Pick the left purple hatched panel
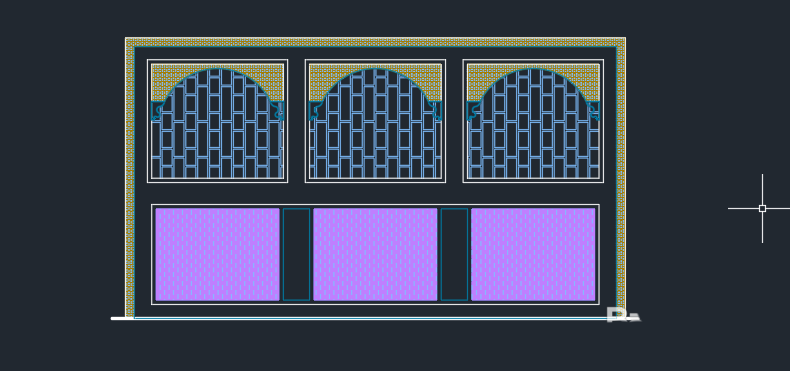The height and width of the screenshot is (371, 790). [217, 255]
